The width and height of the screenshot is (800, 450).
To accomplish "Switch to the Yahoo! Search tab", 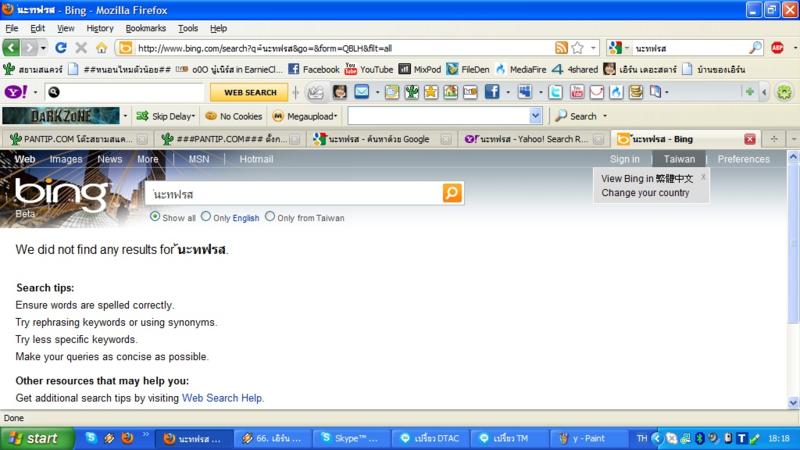I will click(534, 139).
